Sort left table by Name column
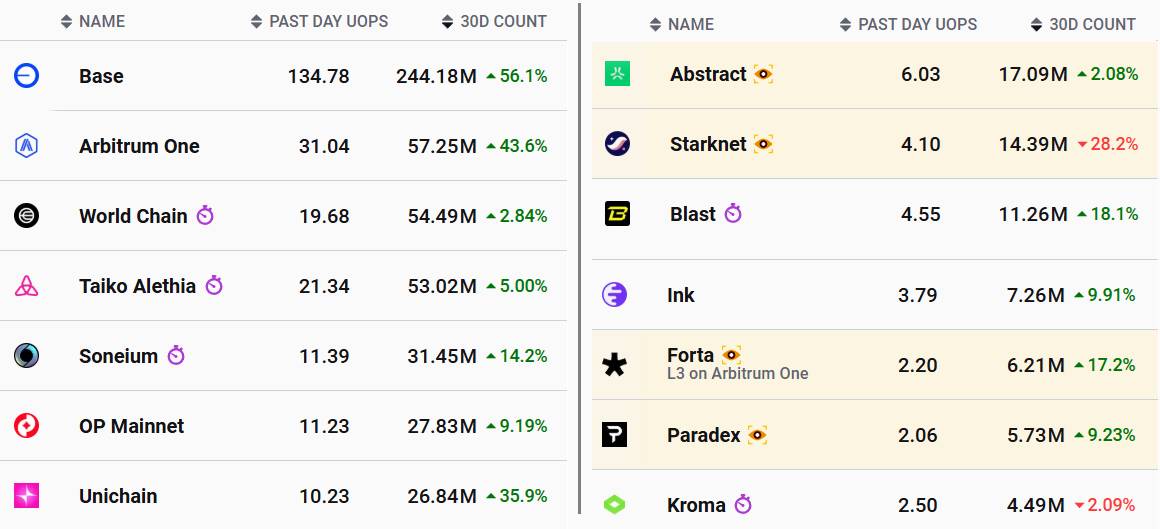Viewport: 1160px width, 529px height. (101, 21)
